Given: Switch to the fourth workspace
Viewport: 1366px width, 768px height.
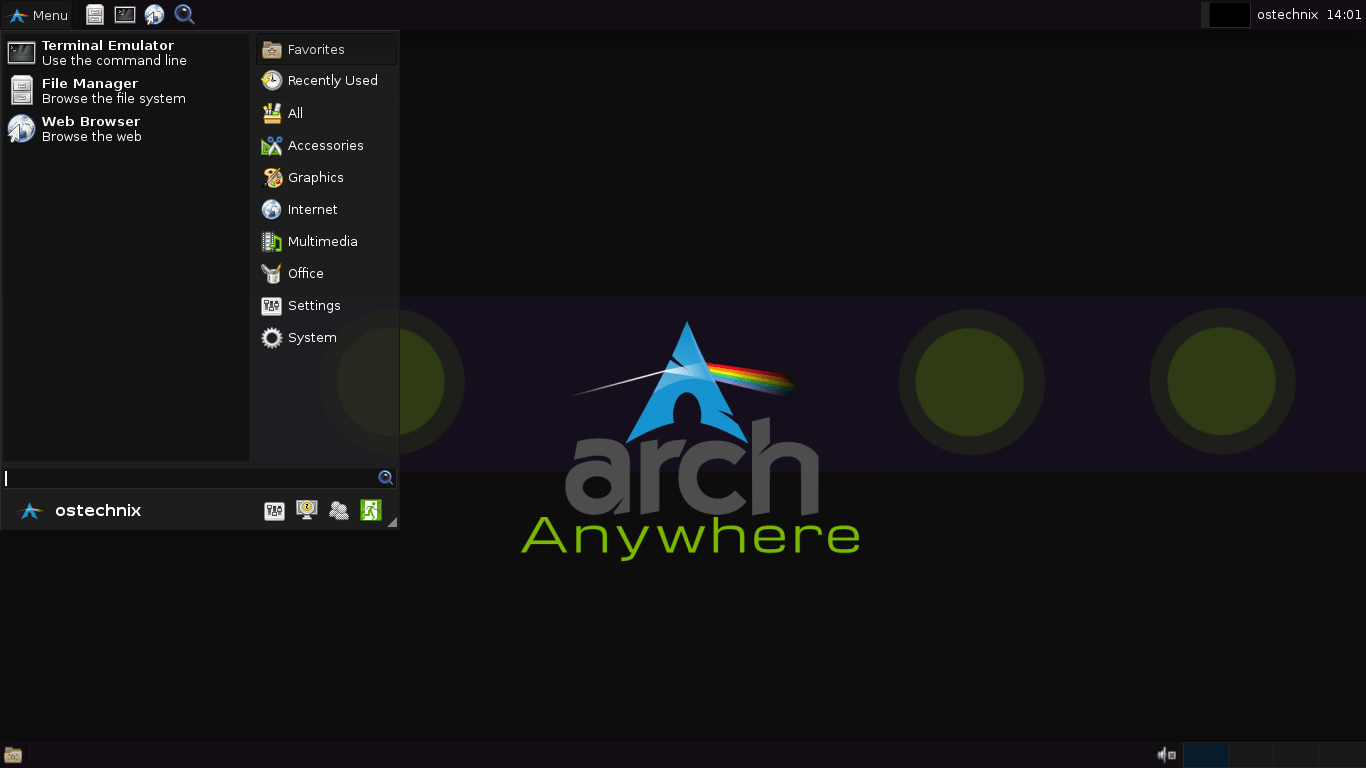Looking at the screenshot, I should coord(1341,755).
